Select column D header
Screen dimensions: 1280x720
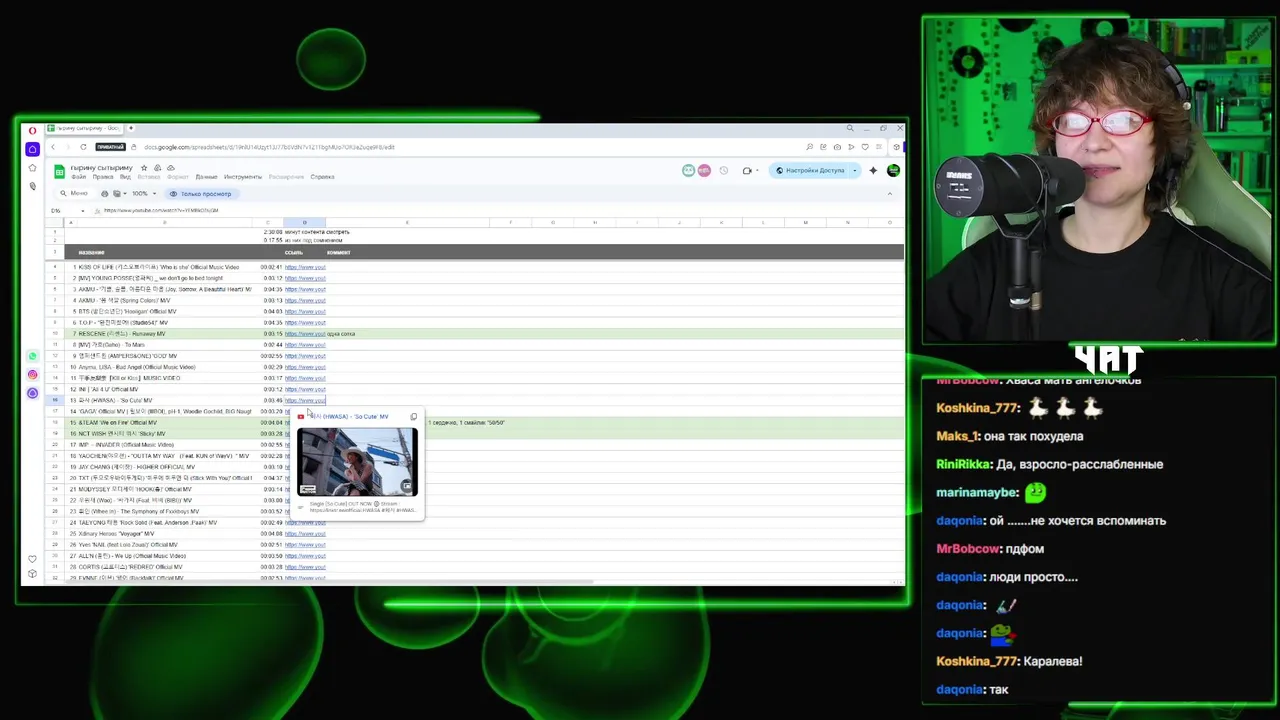click(304, 222)
